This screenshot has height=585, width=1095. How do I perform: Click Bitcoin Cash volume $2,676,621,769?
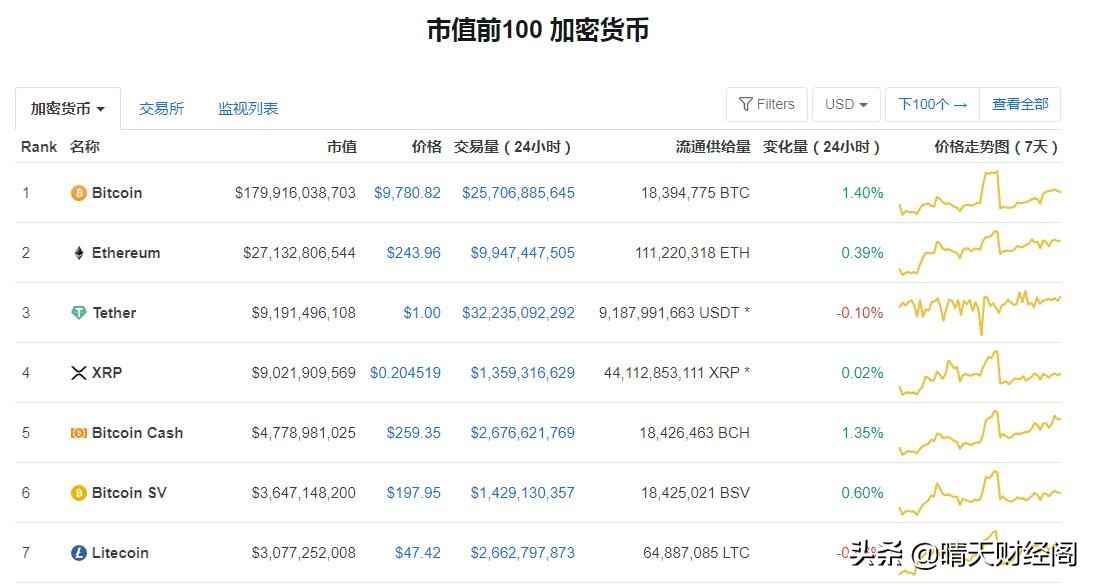(x=522, y=433)
